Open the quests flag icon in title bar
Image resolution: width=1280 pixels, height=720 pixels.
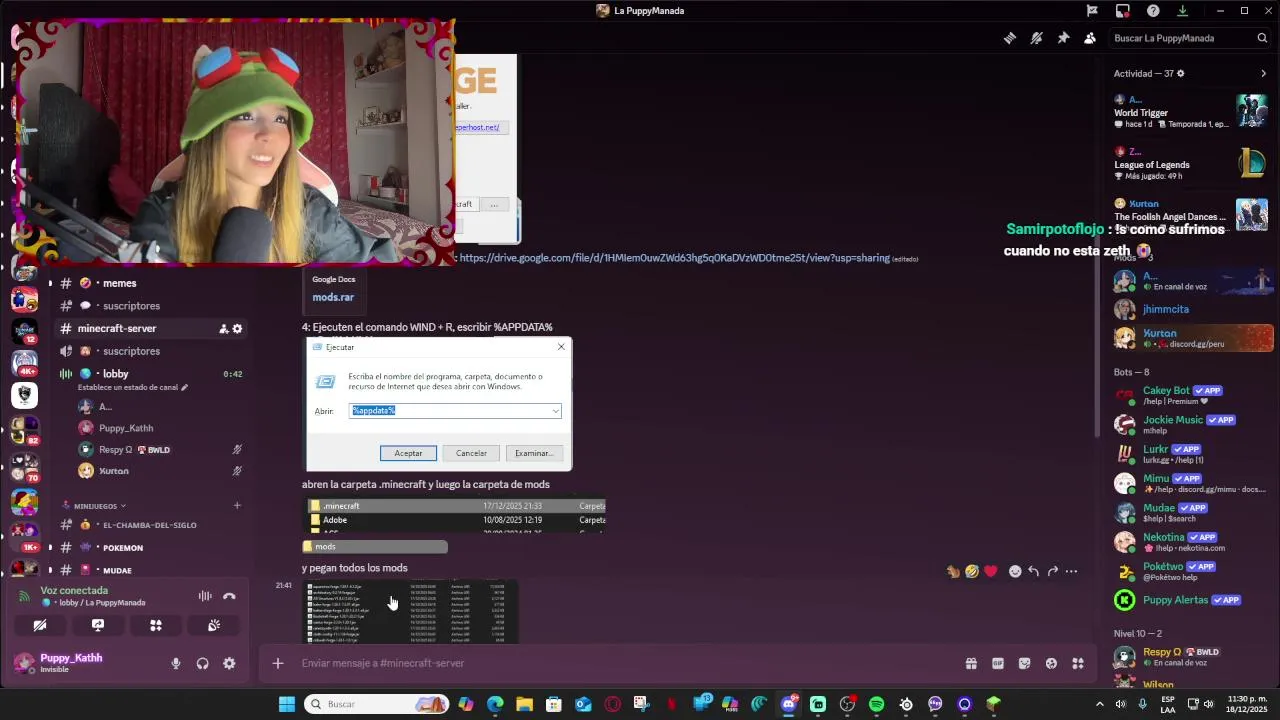point(1092,11)
